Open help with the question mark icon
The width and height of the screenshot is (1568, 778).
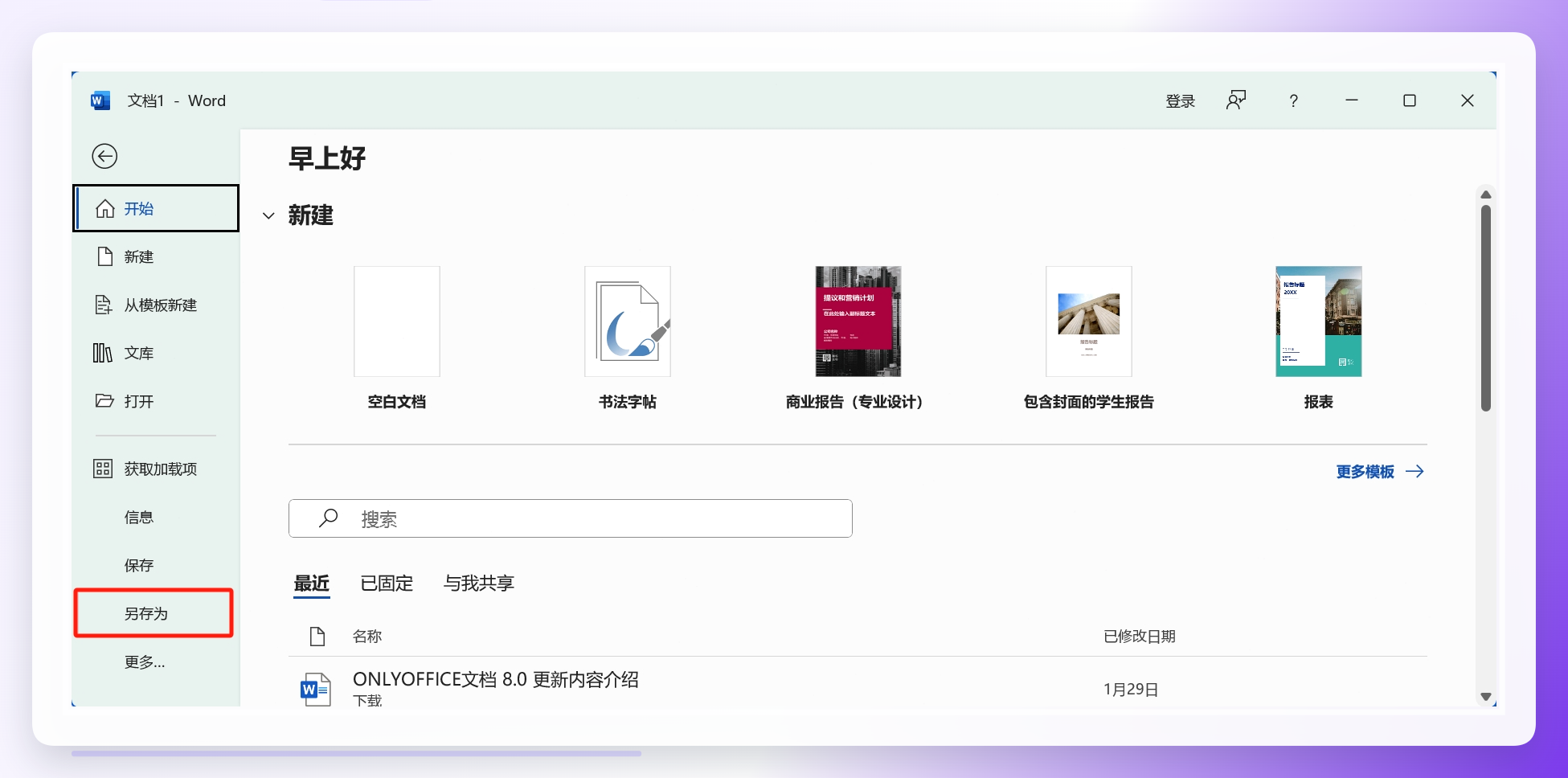pos(1293,100)
